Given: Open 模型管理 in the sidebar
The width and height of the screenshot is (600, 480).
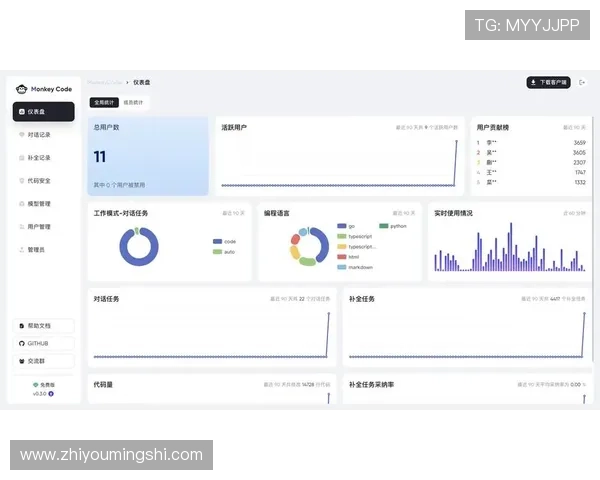Looking at the screenshot, I should (44, 204).
